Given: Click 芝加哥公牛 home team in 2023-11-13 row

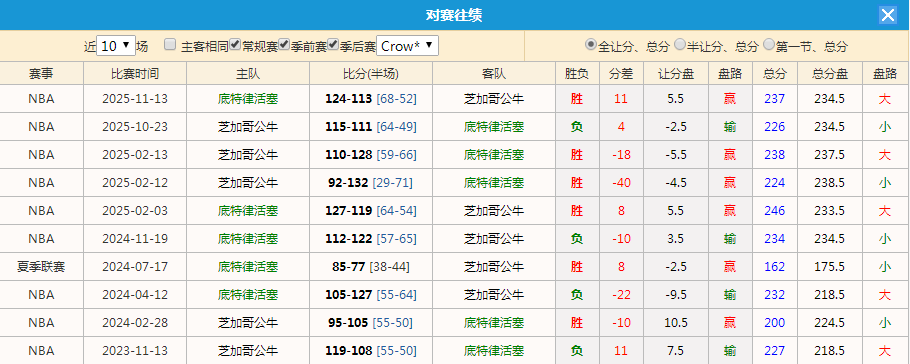Looking at the screenshot, I should (x=248, y=351).
